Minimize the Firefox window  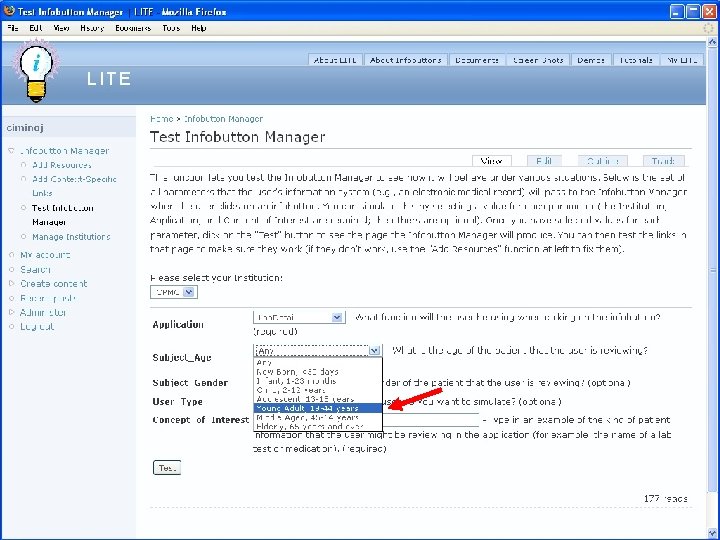pyautogui.click(x=677, y=11)
